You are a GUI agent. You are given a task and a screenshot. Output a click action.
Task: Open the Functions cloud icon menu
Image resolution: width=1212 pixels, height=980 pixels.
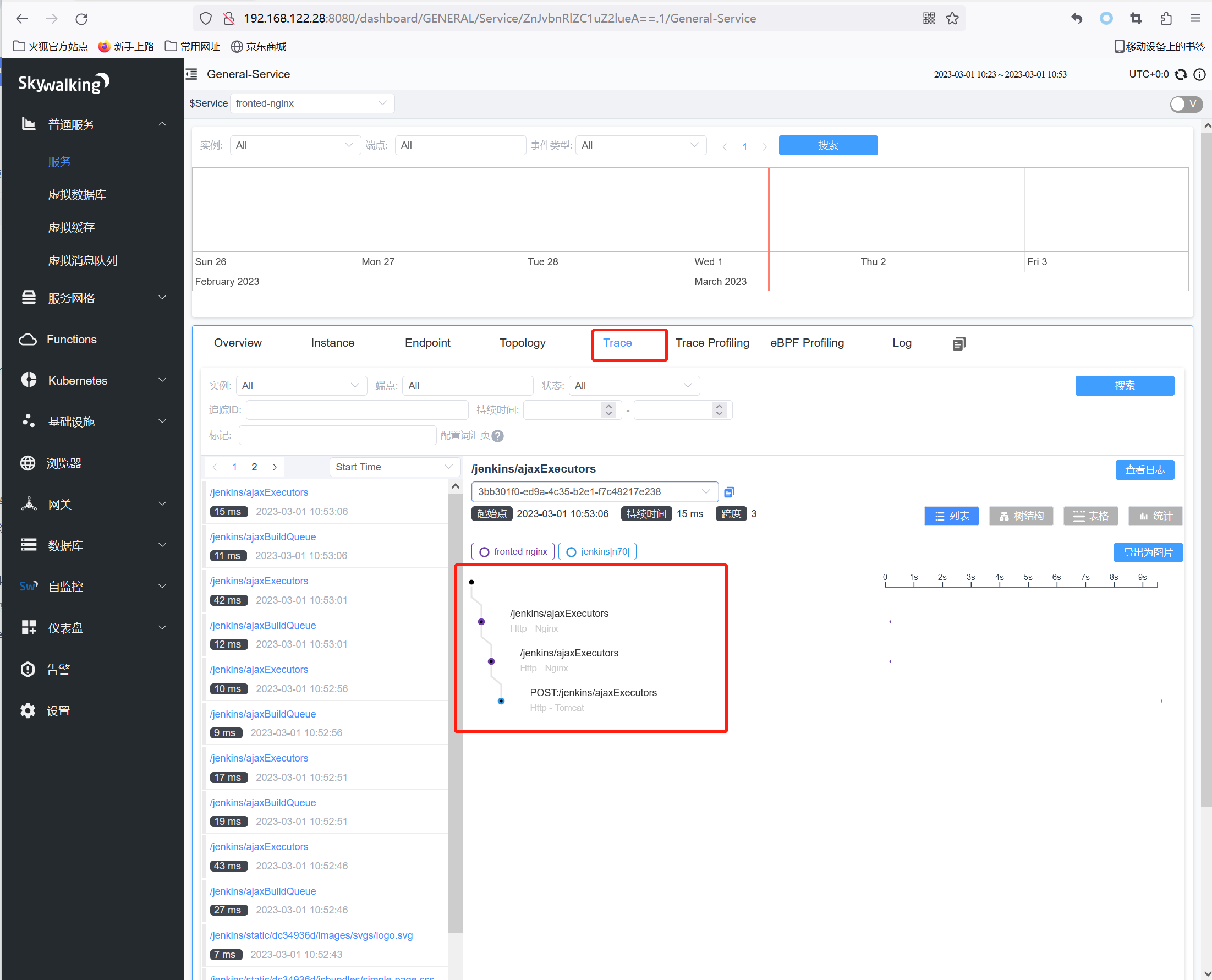point(28,340)
